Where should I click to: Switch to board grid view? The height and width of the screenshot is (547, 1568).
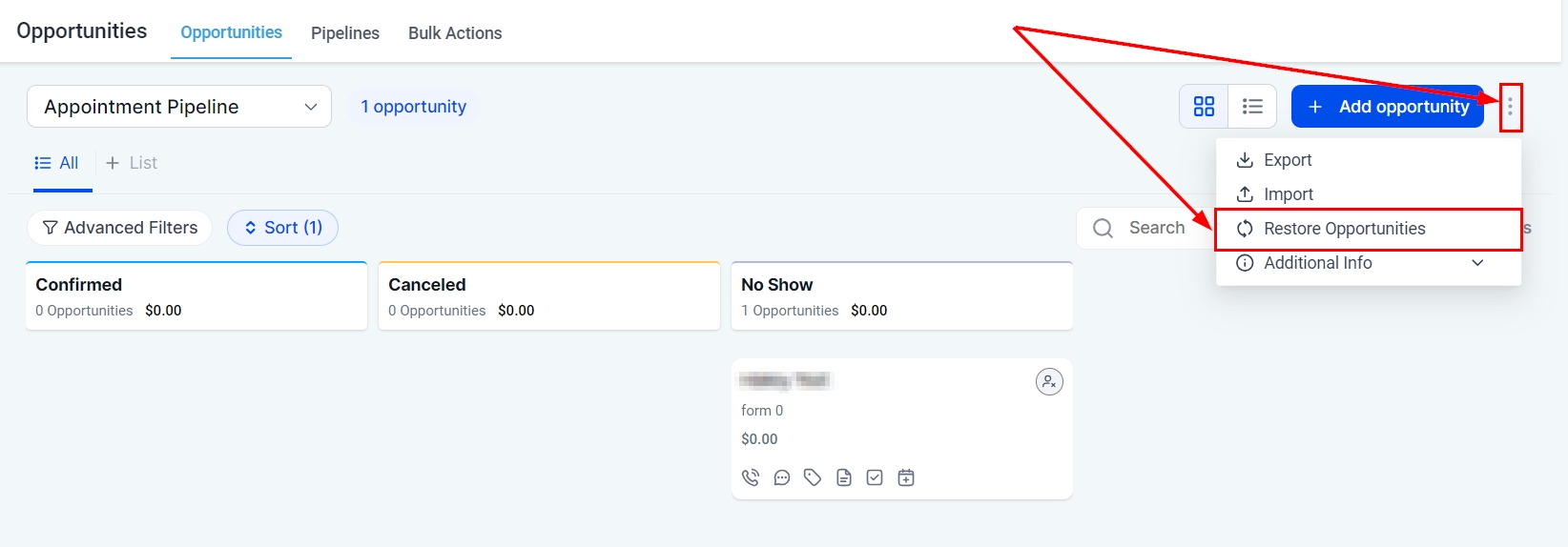point(1205,107)
